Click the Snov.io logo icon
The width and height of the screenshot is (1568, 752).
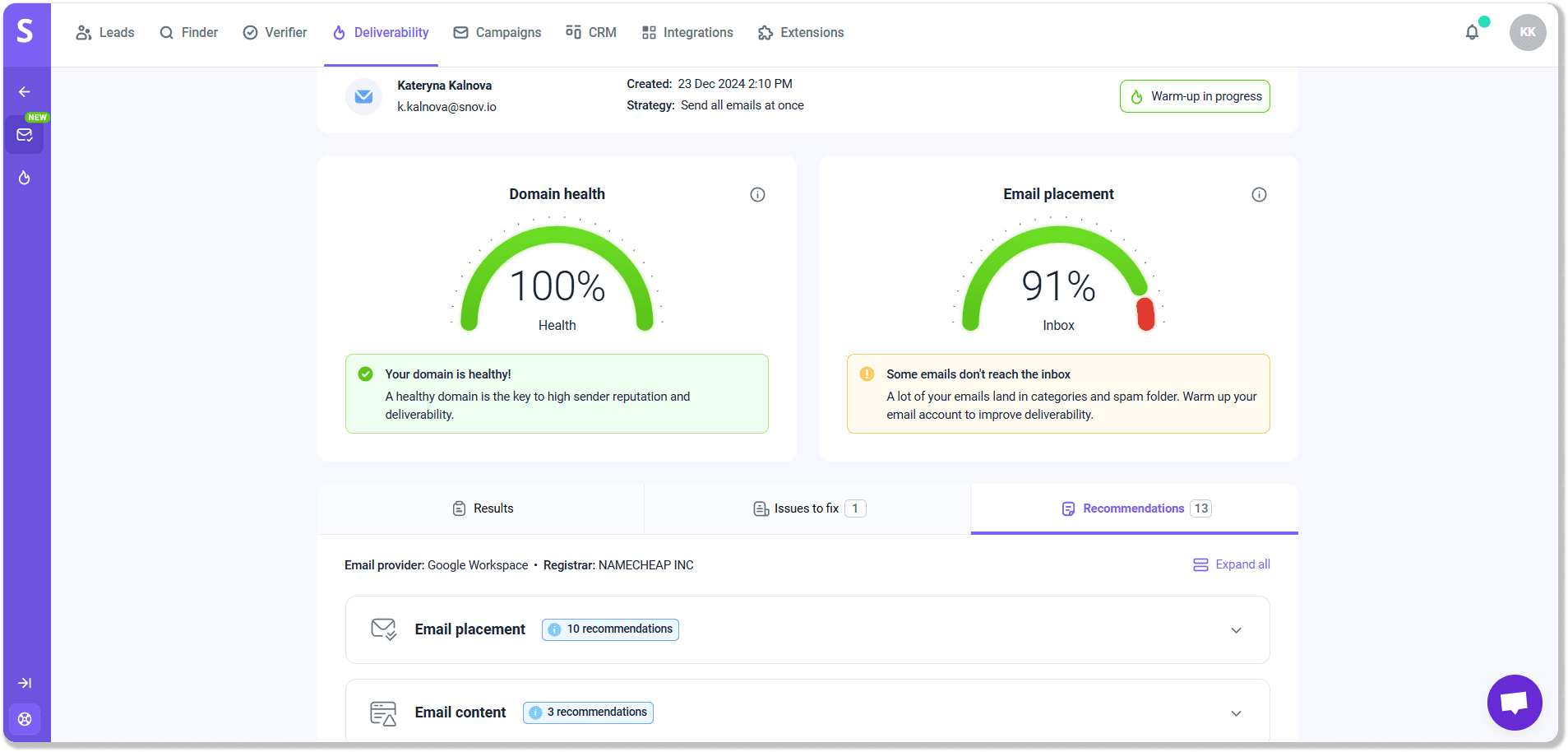click(25, 31)
